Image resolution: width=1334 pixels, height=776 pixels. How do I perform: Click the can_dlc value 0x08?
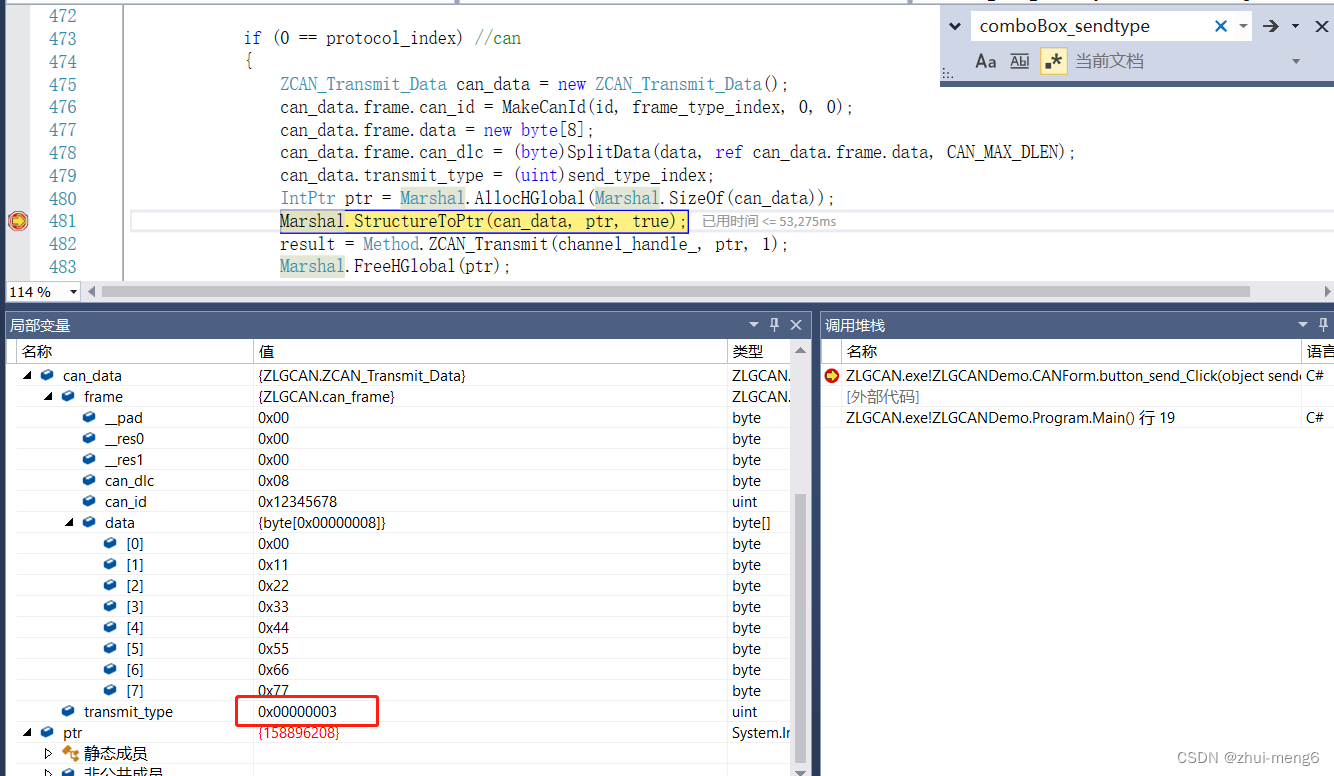273,481
